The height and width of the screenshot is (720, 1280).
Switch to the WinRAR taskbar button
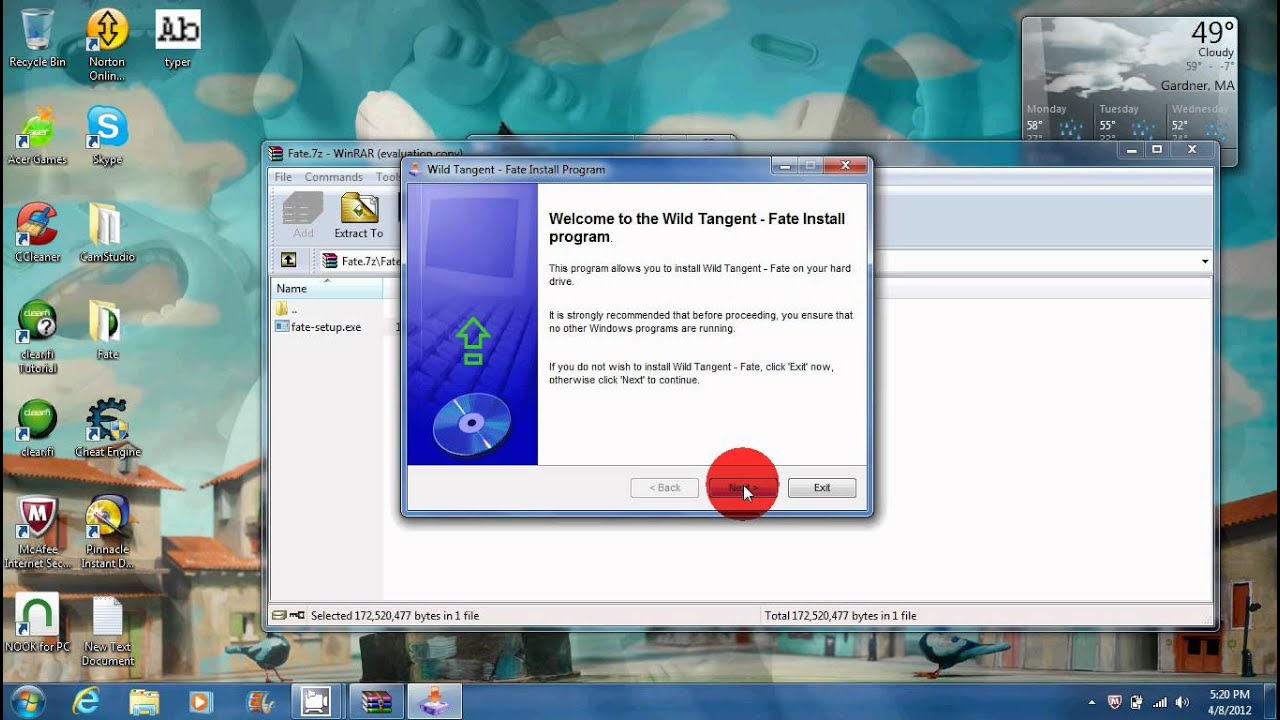click(376, 701)
